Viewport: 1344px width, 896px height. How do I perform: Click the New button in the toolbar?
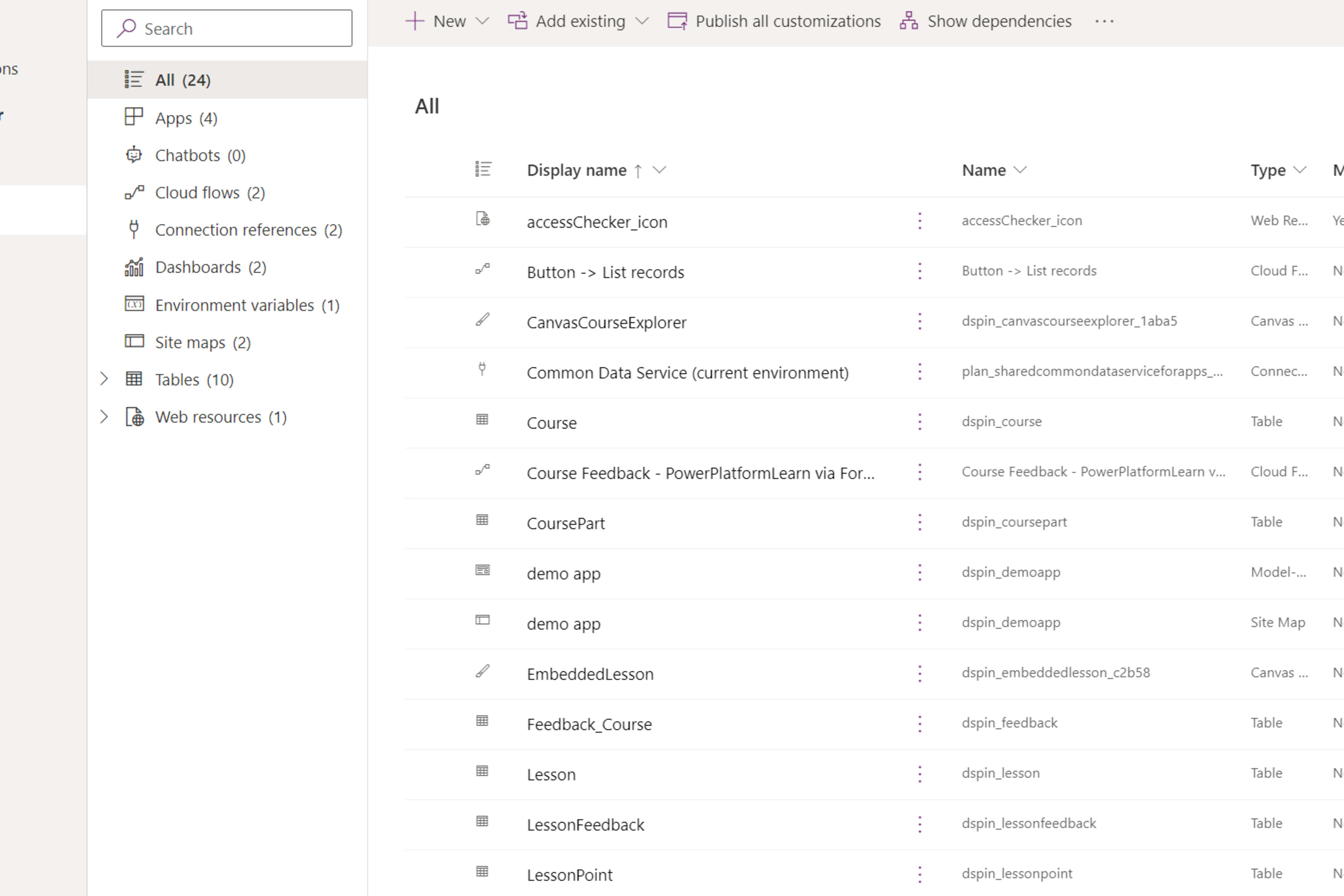pyautogui.click(x=436, y=21)
